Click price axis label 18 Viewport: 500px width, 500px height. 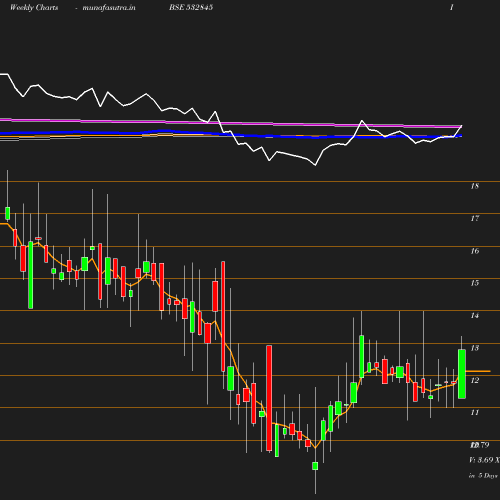pyautogui.click(x=475, y=186)
